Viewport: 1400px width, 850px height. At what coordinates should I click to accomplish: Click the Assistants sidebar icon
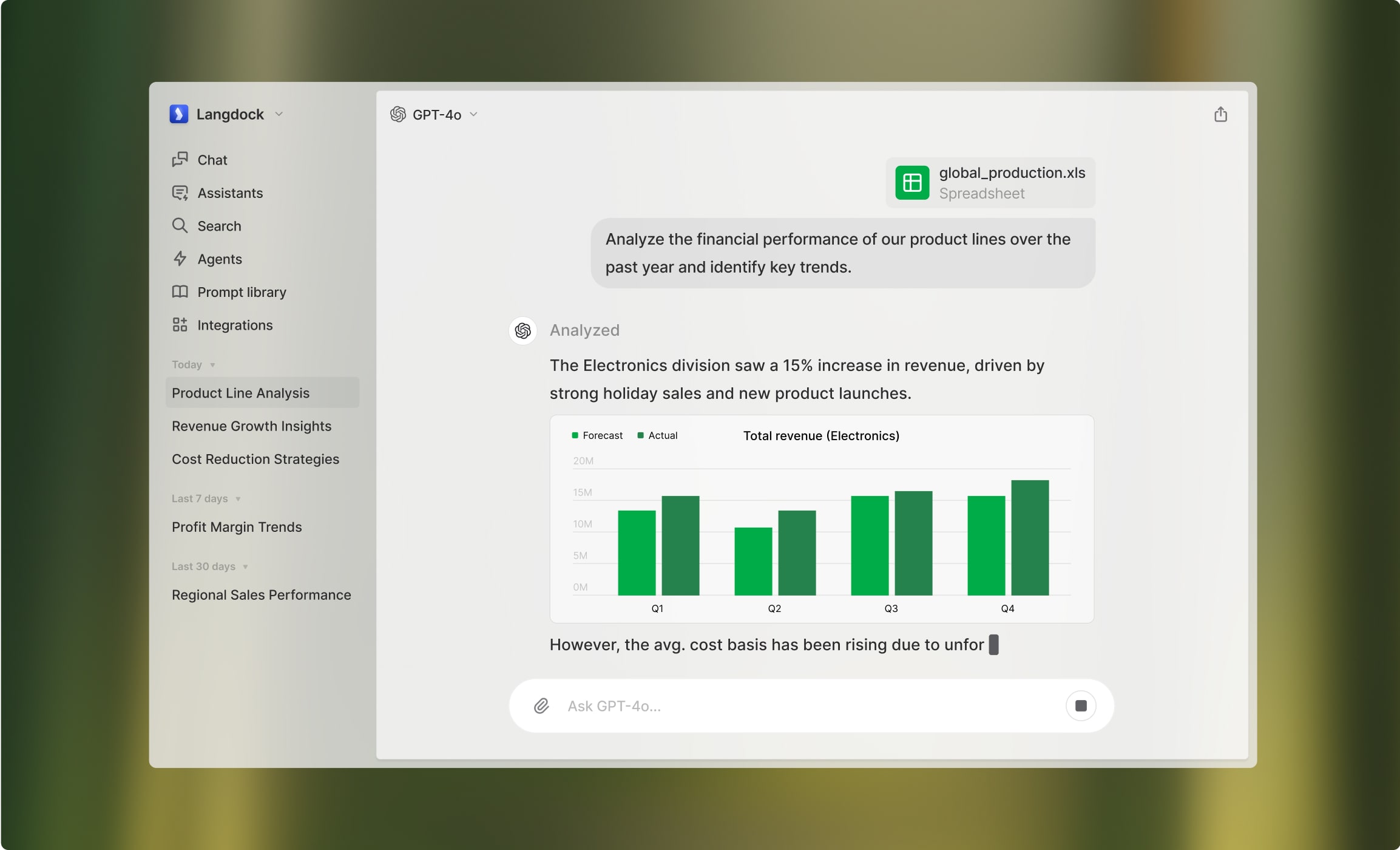coord(180,193)
